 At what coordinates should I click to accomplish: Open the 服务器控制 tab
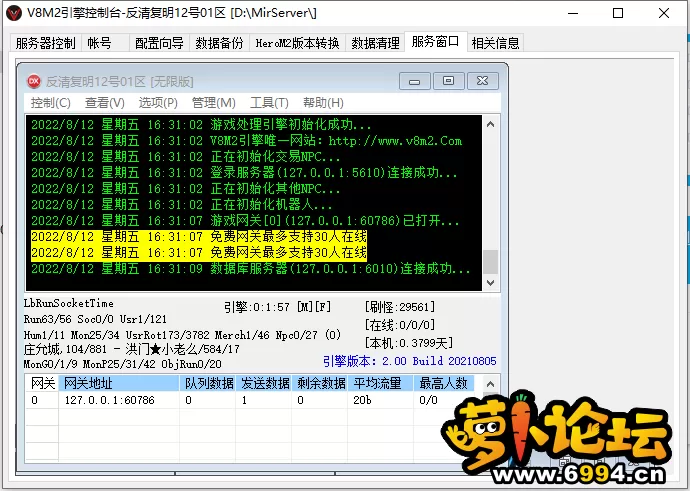45,43
